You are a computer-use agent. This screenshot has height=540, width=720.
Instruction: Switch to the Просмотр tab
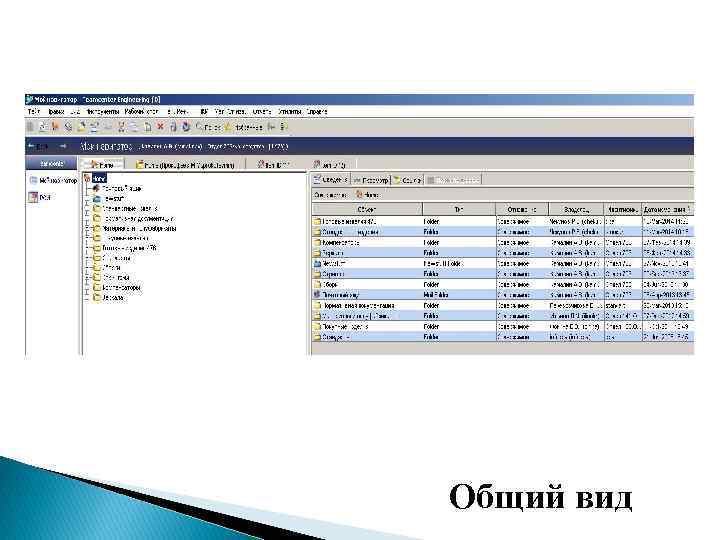(x=371, y=180)
